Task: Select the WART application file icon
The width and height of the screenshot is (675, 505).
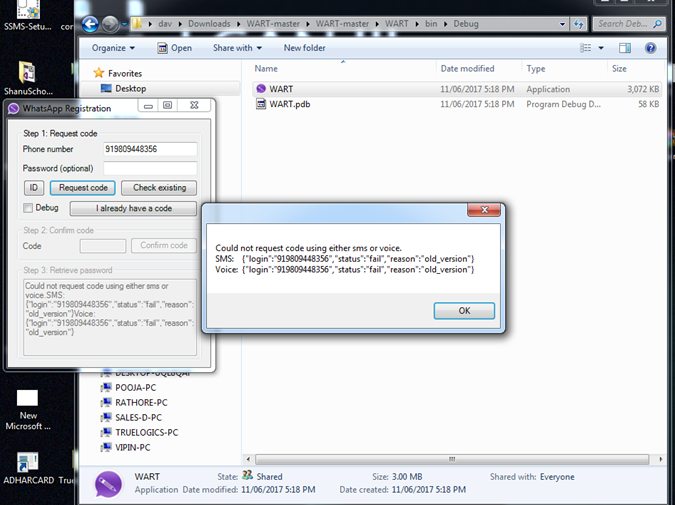Action: point(261,89)
